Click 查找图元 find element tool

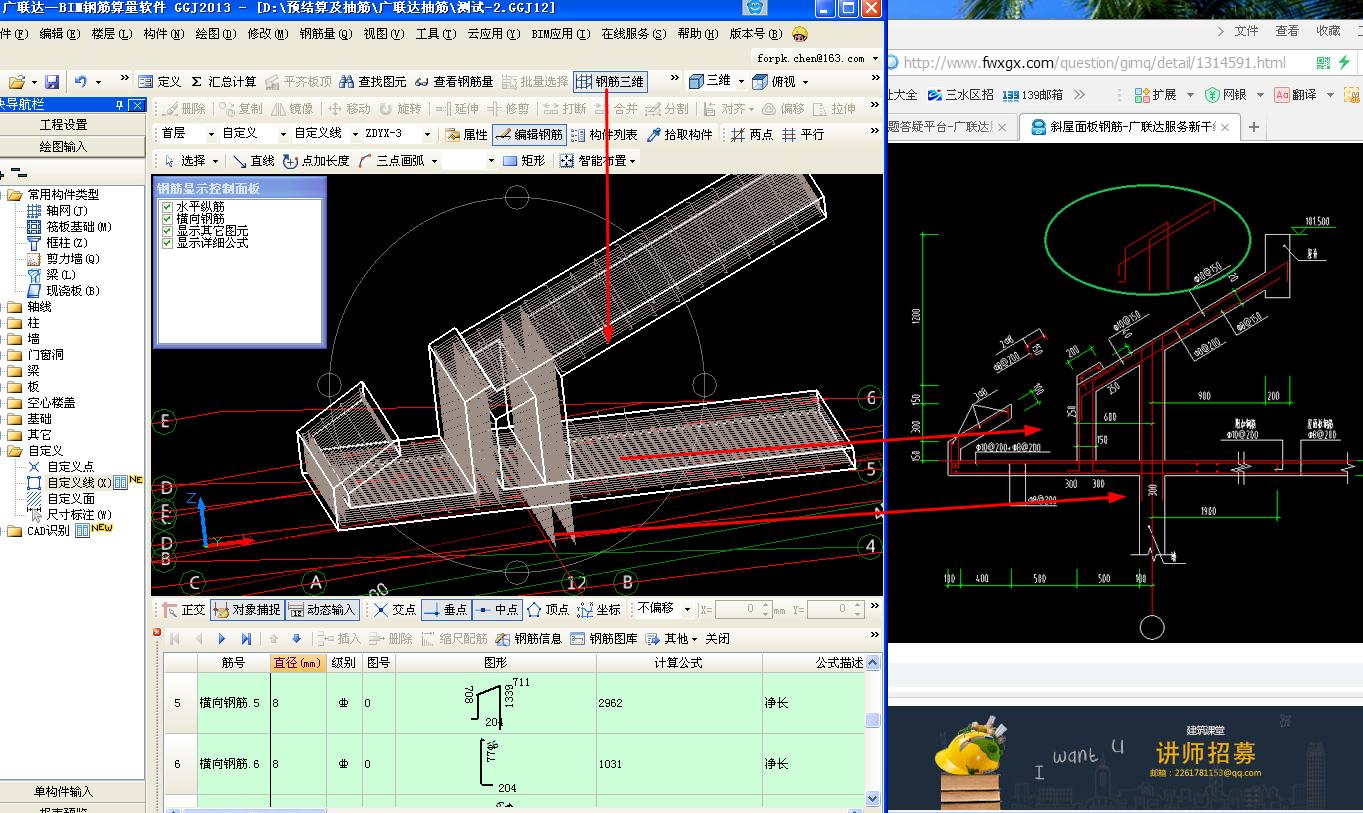pos(373,82)
